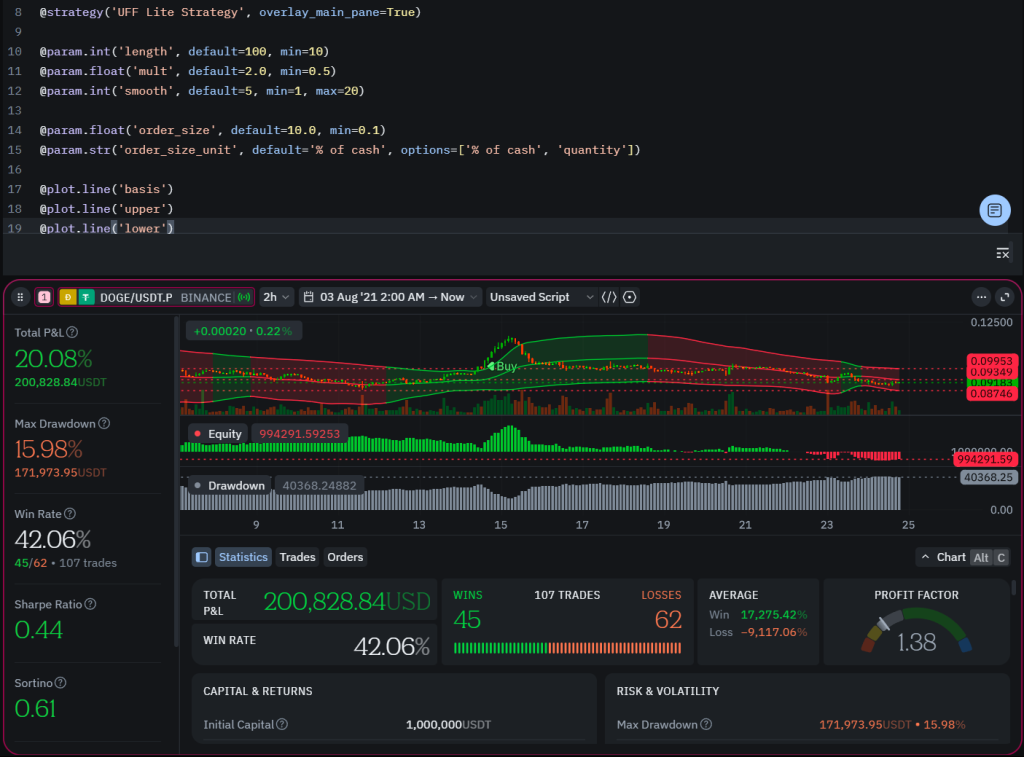Toggle the Drawdown series visibility
The width and height of the screenshot is (1024, 757).
click(x=197, y=485)
